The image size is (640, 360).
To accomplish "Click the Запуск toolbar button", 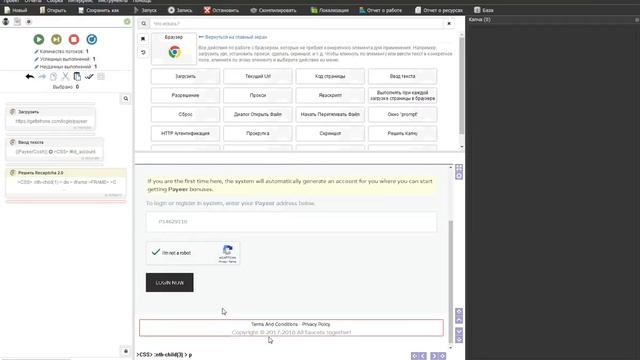I will [x=145, y=10].
